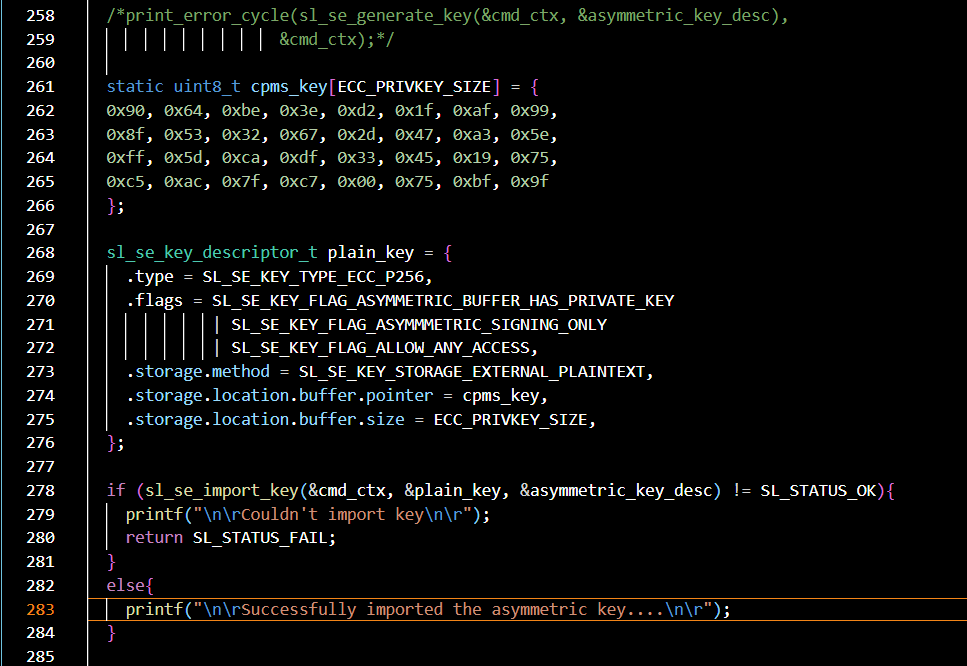
Task: Click &cmd_ctx);*/ comment end on line 259
Action: 337,39
